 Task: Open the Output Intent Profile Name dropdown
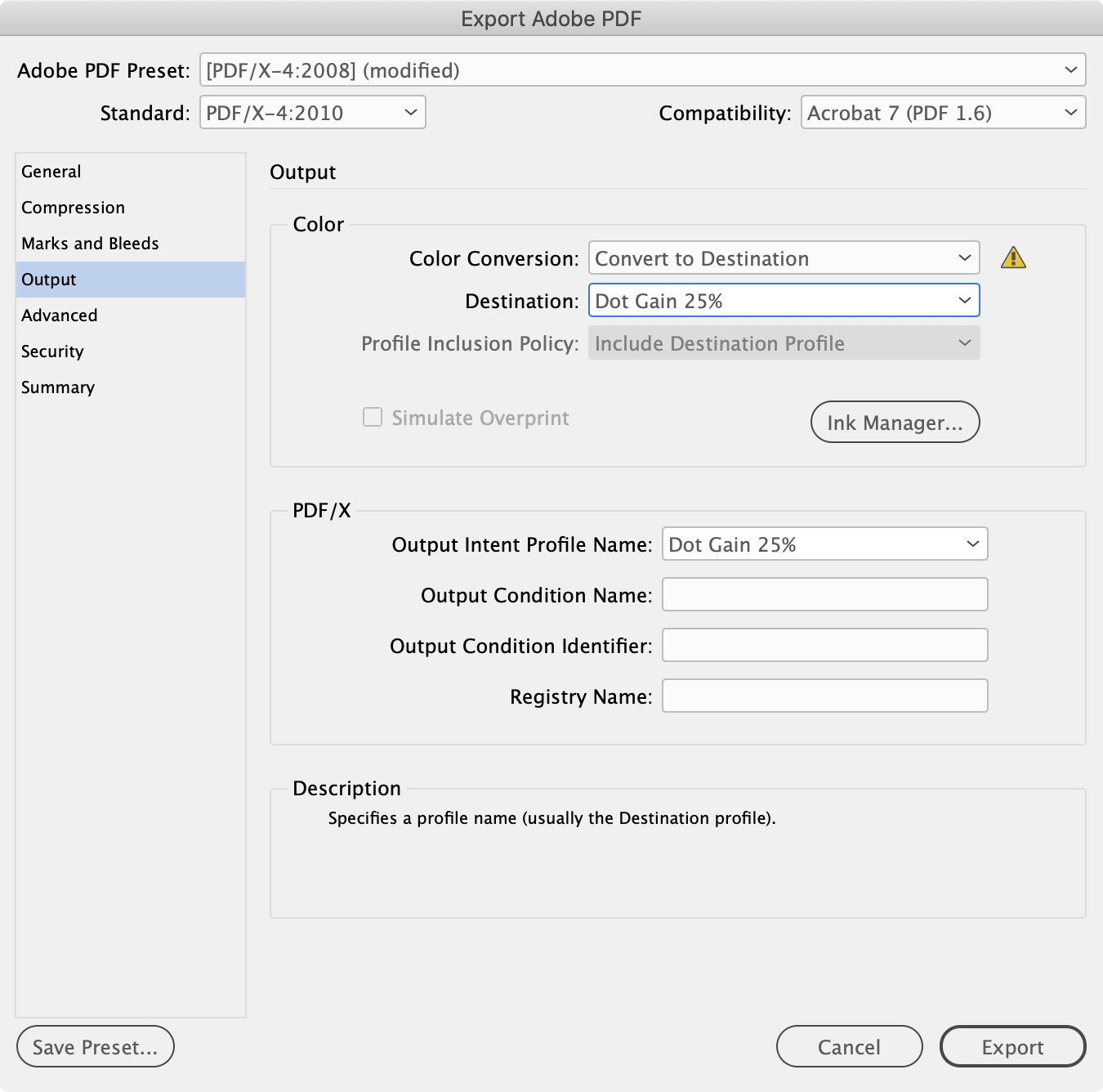coord(824,544)
